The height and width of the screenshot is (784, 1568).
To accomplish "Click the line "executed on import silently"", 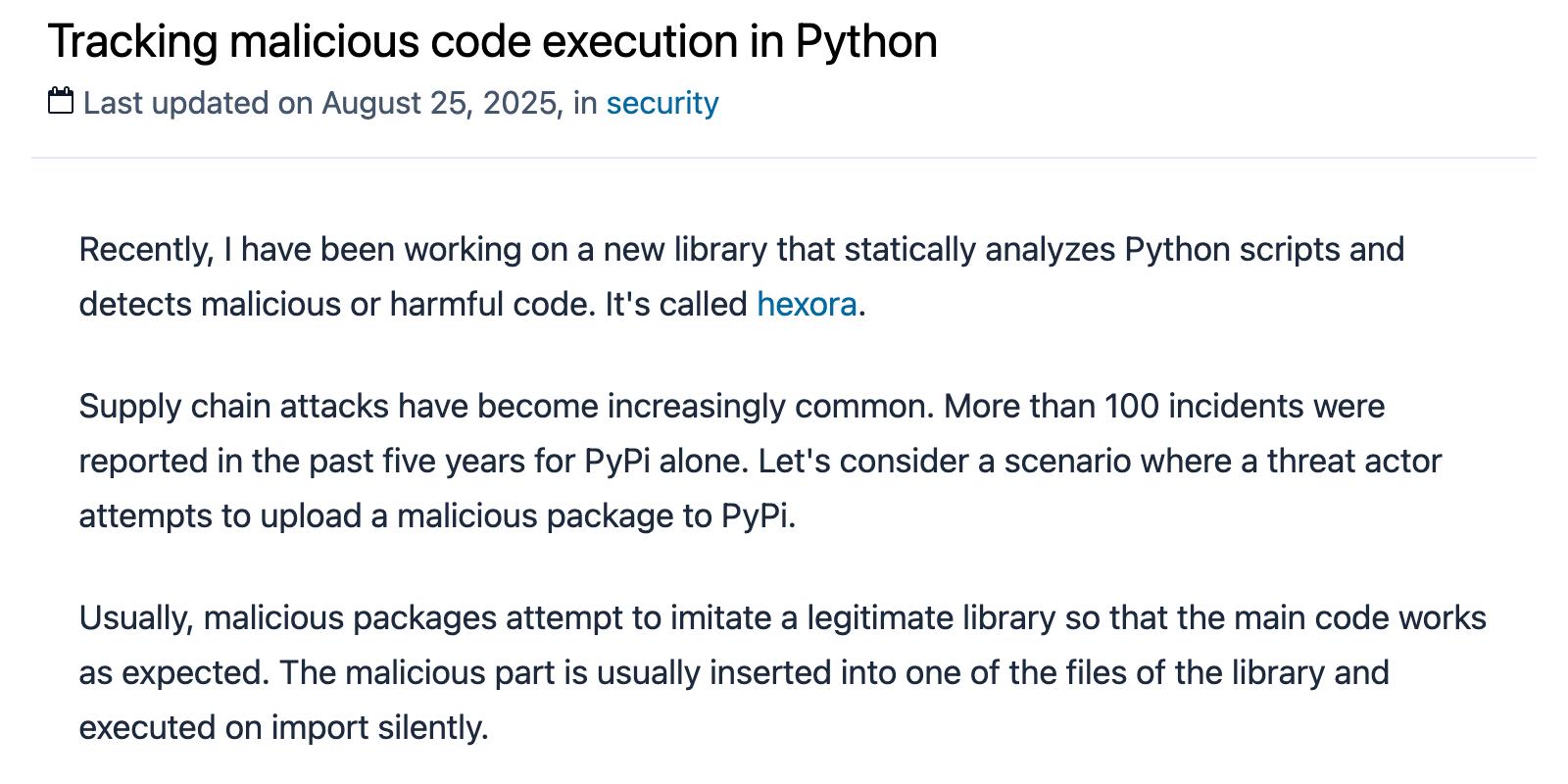I will tap(282, 728).
